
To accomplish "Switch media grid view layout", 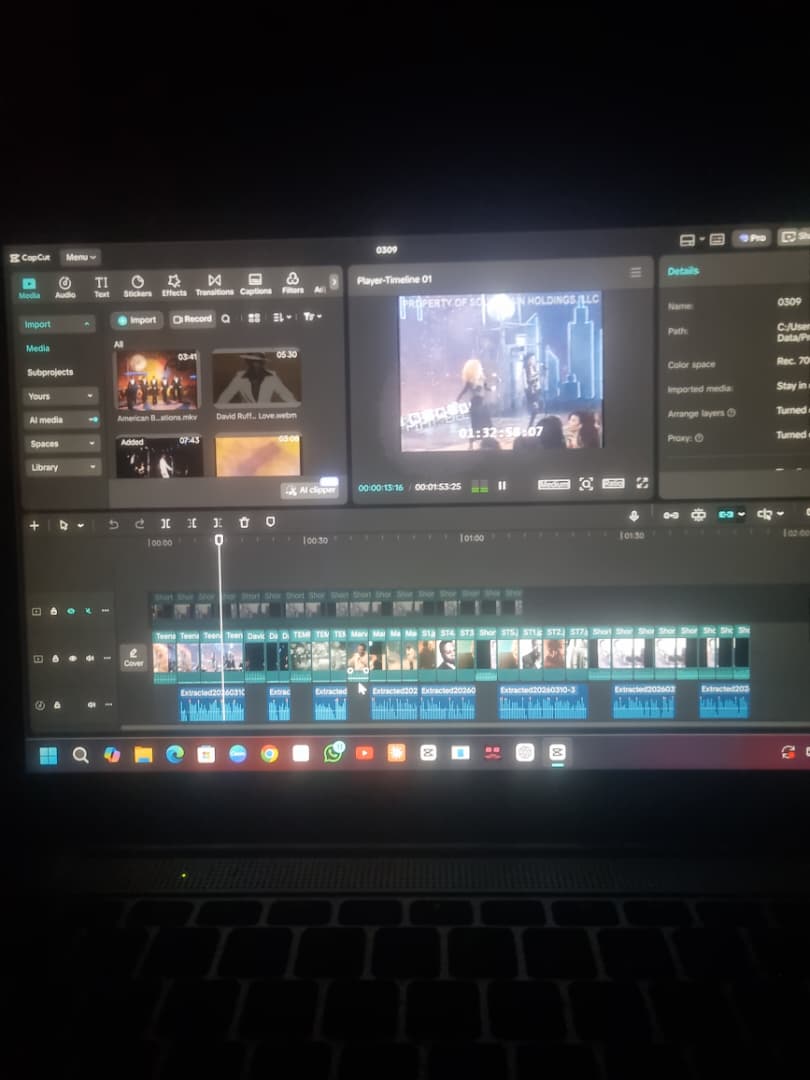I will (254, 318).
